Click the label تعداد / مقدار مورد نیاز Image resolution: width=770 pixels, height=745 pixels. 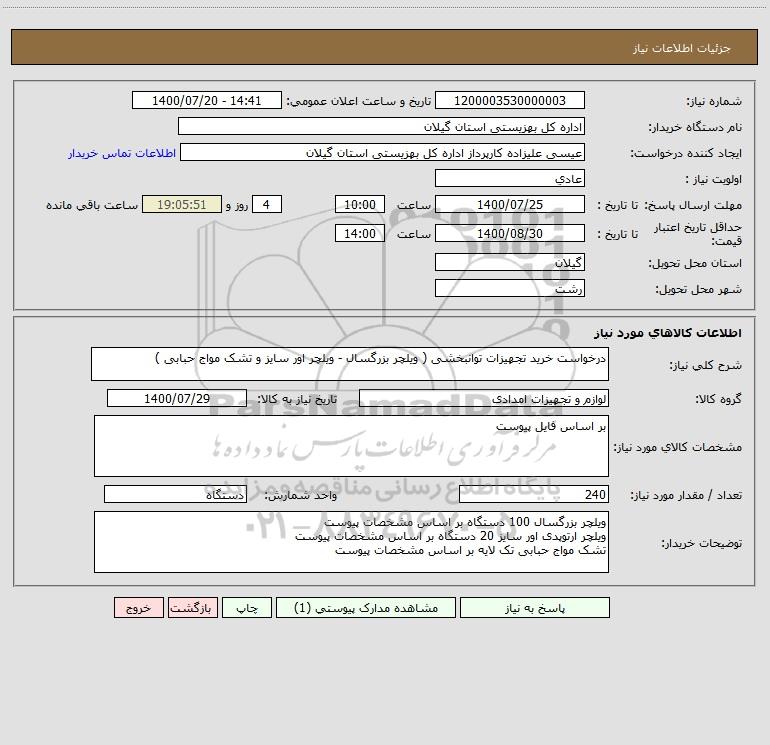(x=686, y=496)
